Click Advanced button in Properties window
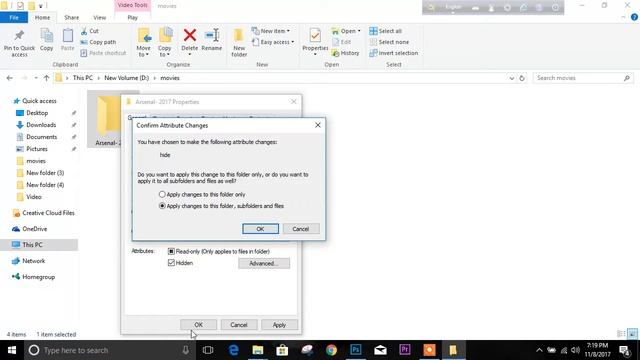 pyautogui.click(x=264, y=264)
